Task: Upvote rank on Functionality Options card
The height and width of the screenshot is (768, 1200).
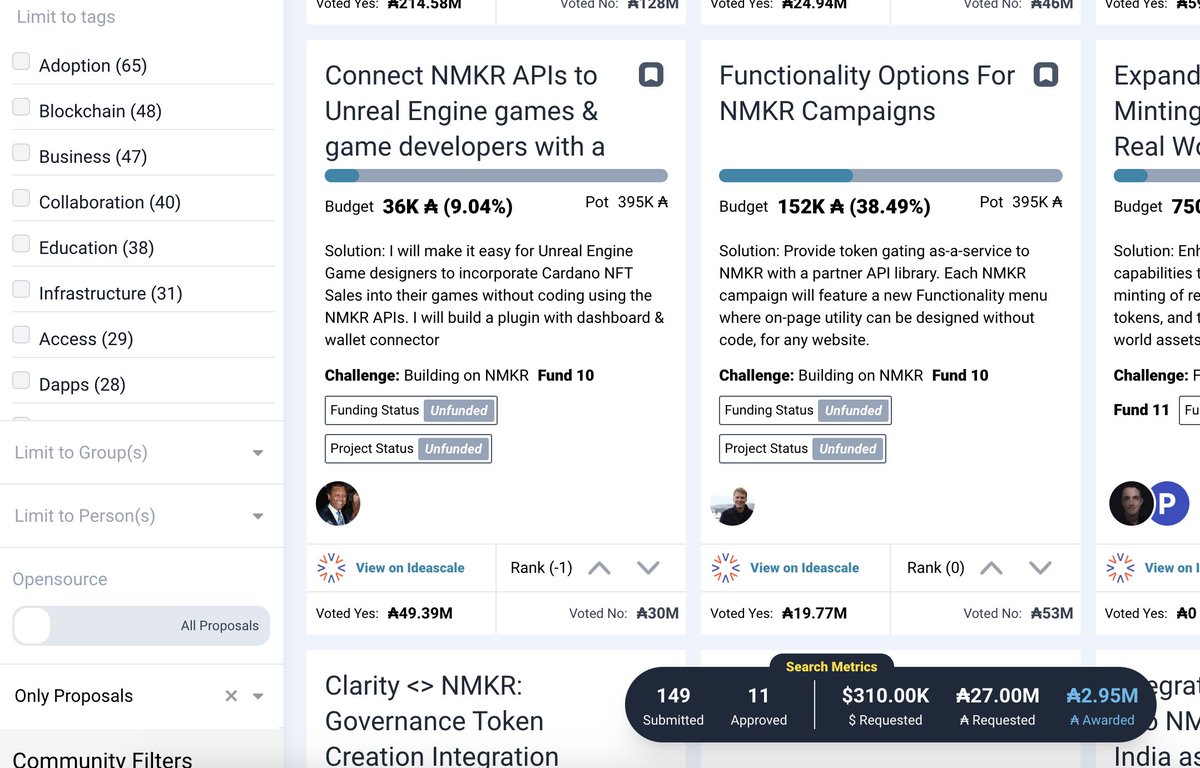Action: pyautogui.click(x=991, y=568)
